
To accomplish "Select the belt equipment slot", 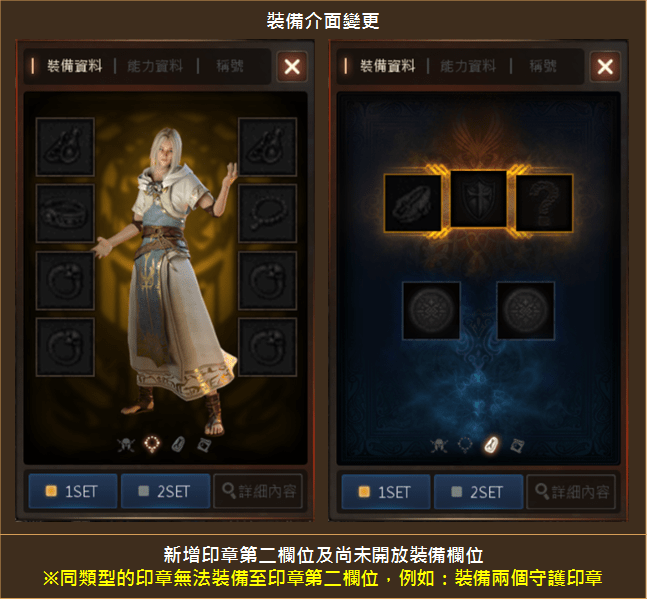I will pyautogui.click(x=65, y=213).
